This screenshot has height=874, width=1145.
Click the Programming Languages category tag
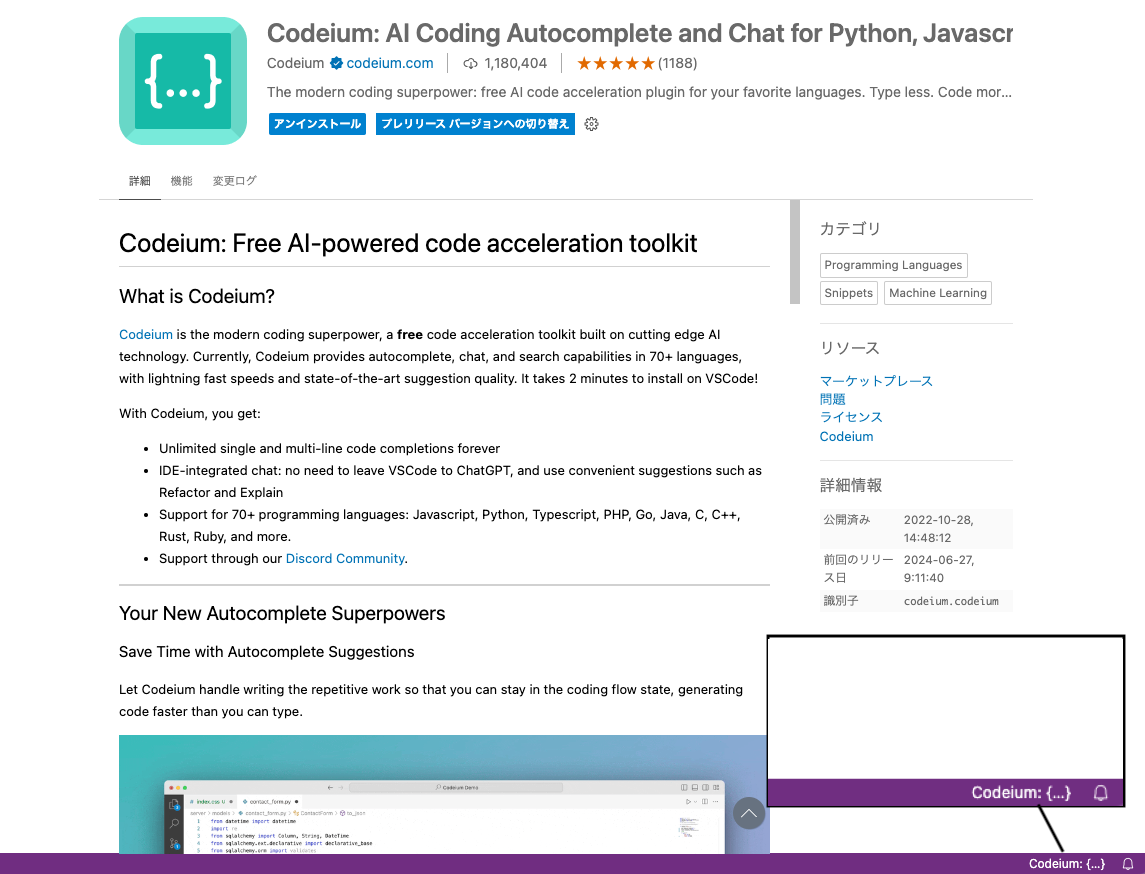[893, 264]
